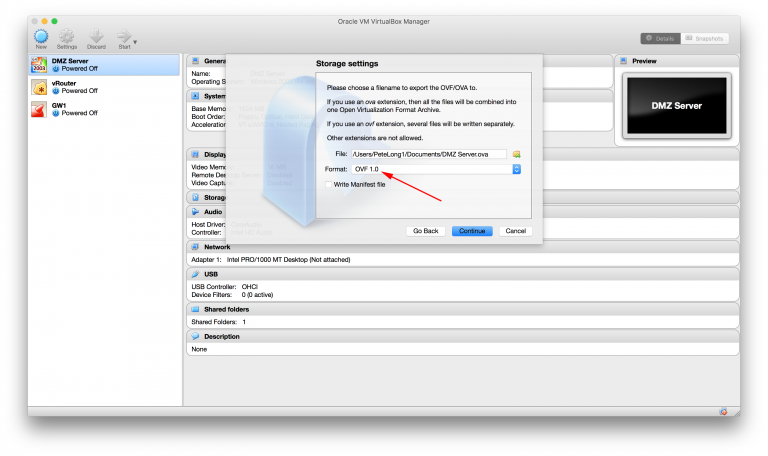Open the Shared folders section title
This screenshot has height=456, width=768.
pos(226,310)
